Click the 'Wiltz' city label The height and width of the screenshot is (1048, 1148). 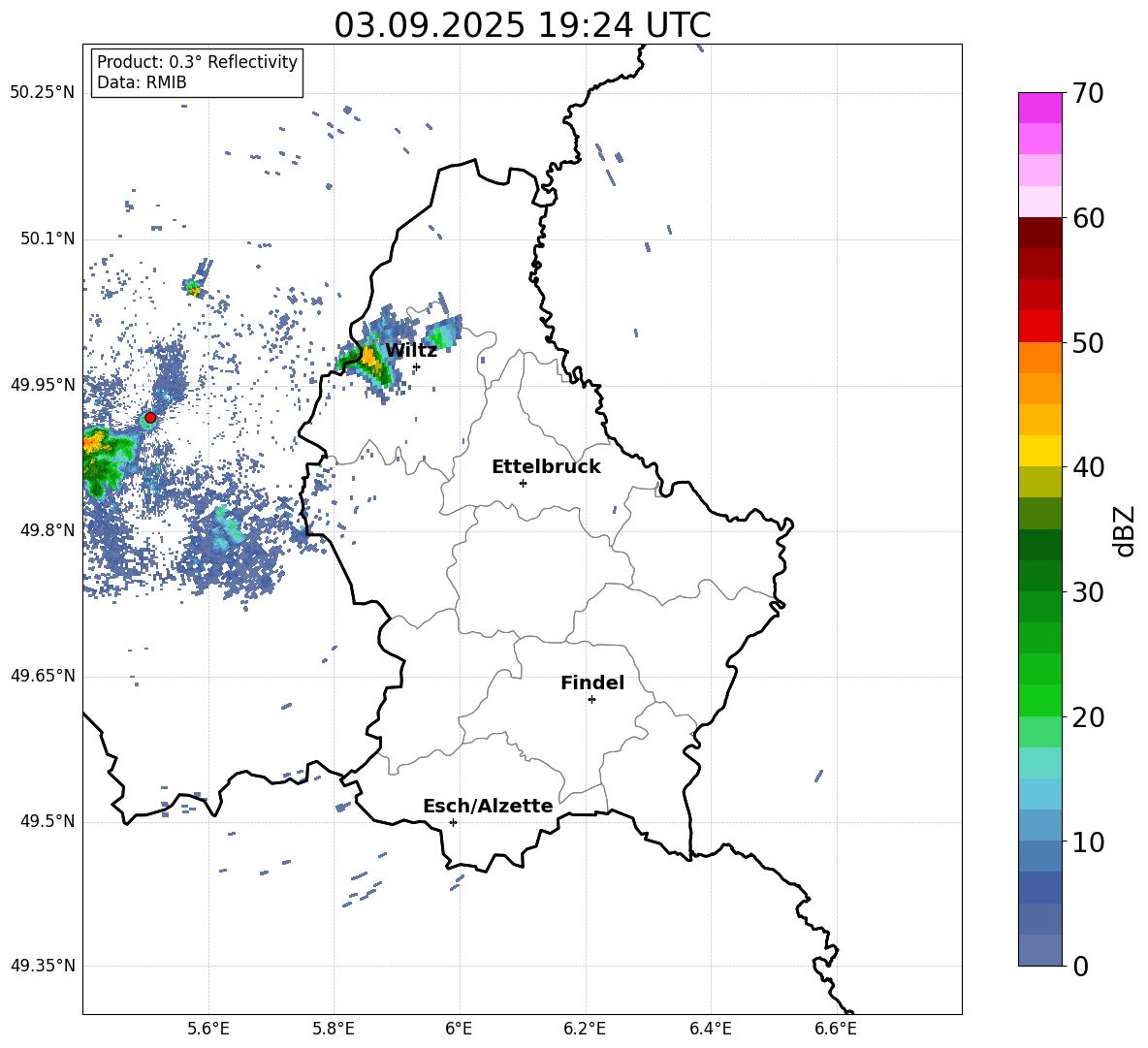(x=411, y=351)
